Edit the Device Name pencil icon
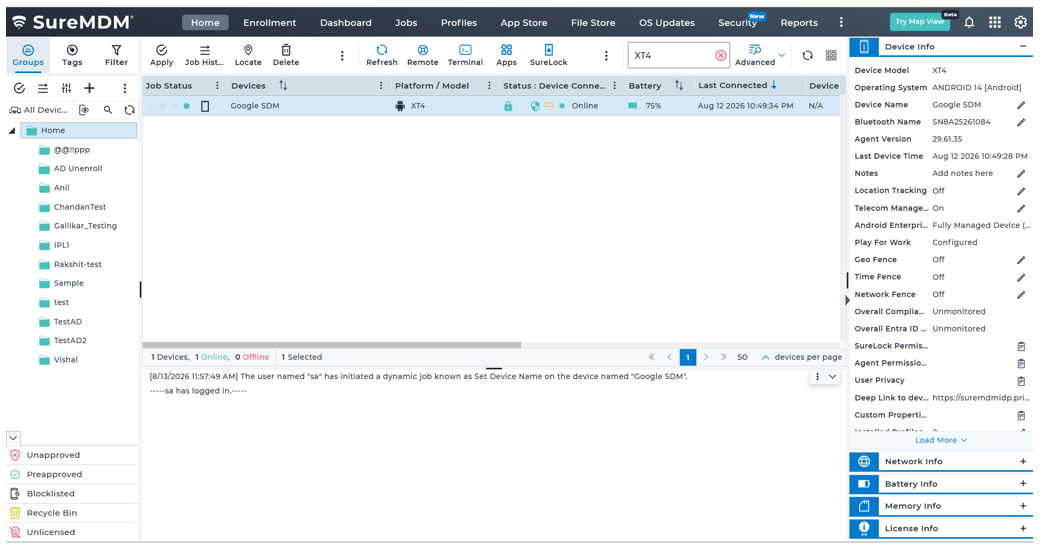The height and width of the screenshot is (550, 1045). (x=1021, y=105)
